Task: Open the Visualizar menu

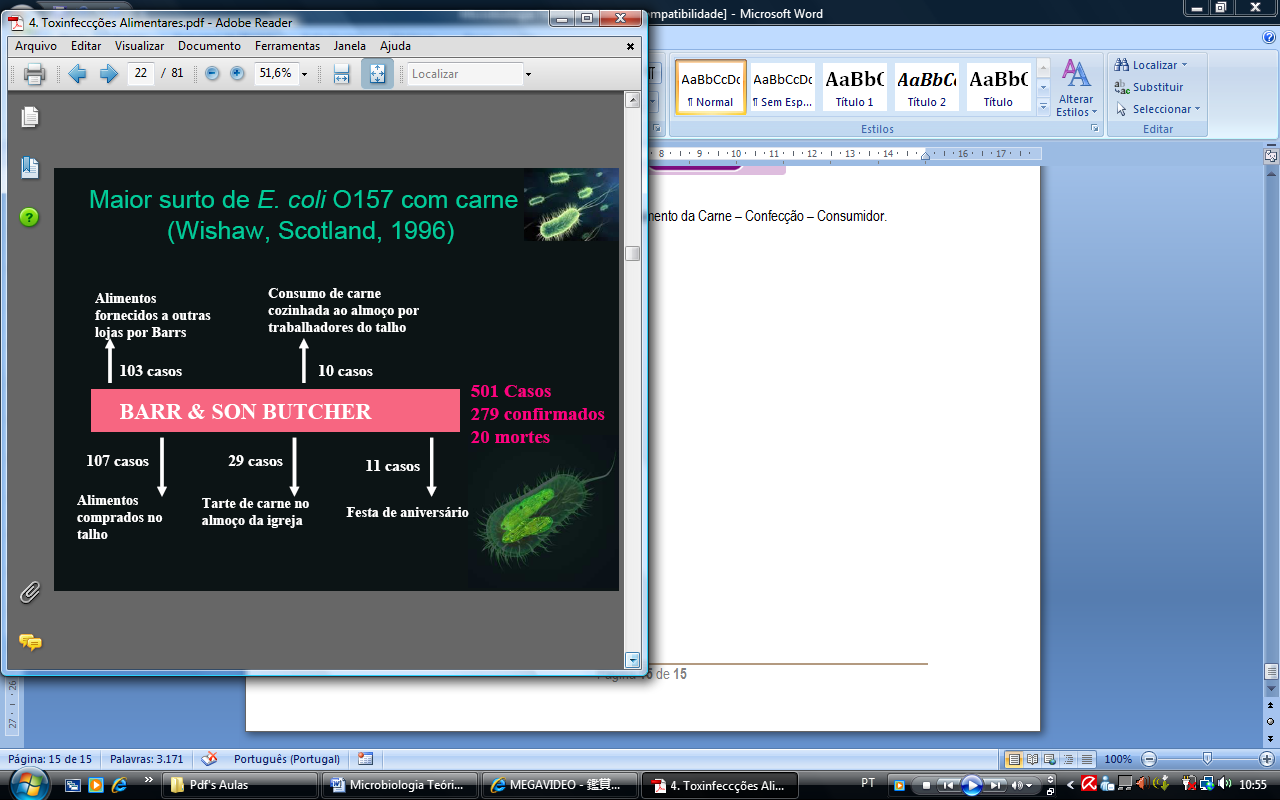Action: click(x=140, y=46)
